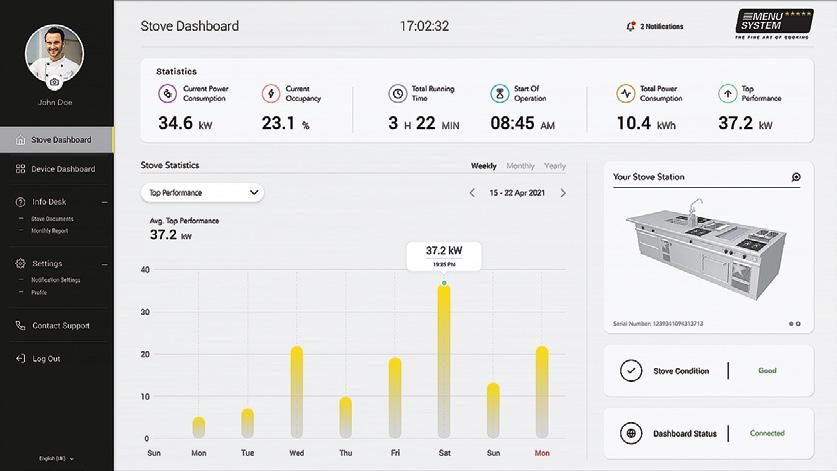Click the camera icon under profile photo
Viewport: 837px width, 471px height.
pyautogui.click(x=54, y=83)
